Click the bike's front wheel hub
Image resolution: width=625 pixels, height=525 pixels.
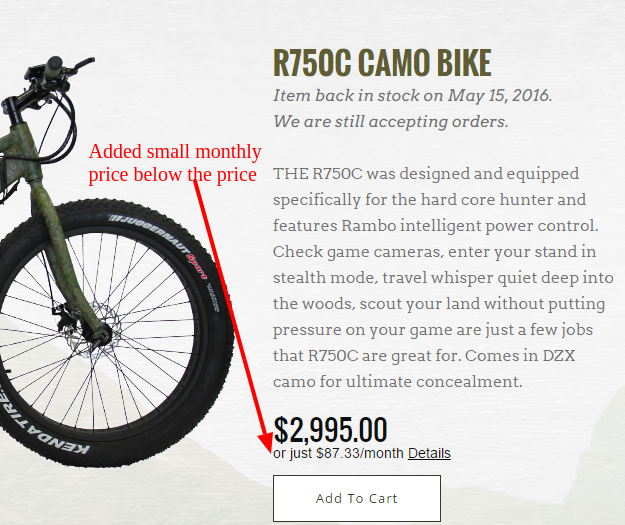(101, 334)
